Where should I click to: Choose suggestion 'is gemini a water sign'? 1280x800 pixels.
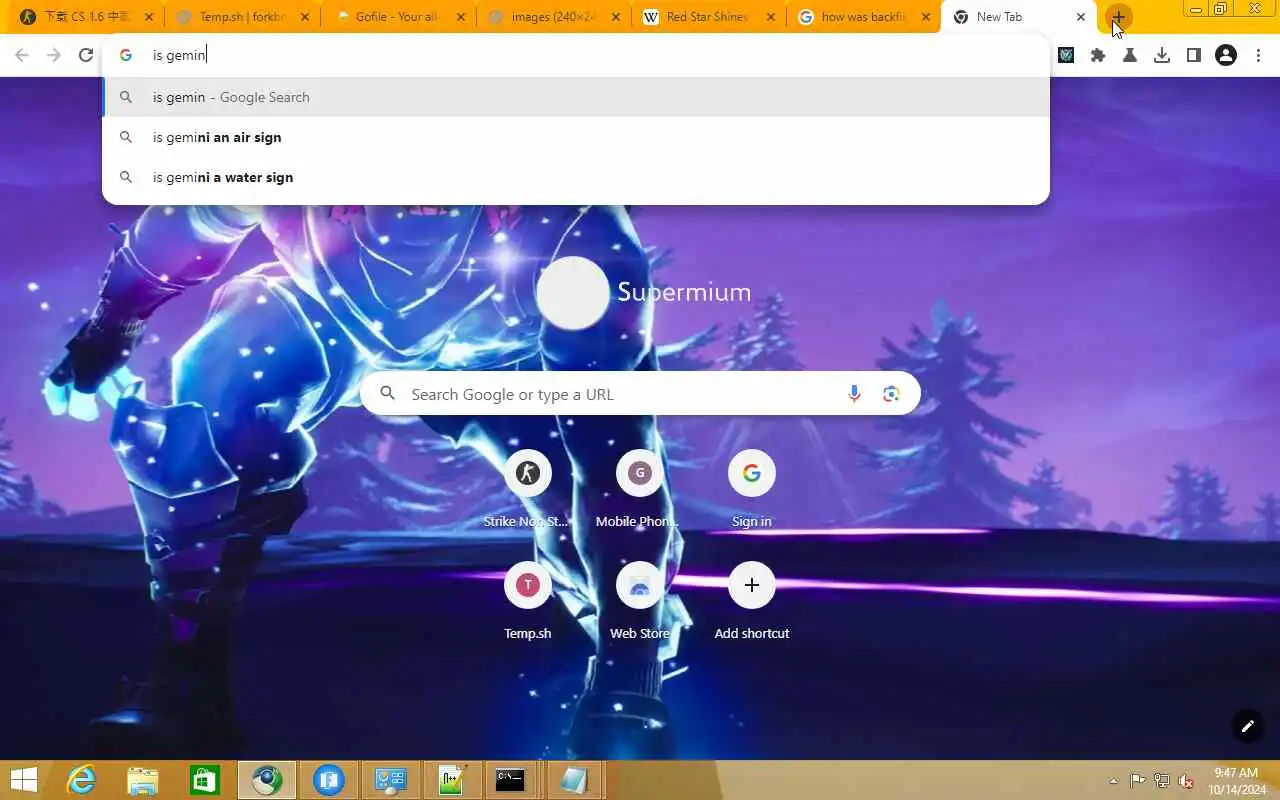click(x=576, y=177)
